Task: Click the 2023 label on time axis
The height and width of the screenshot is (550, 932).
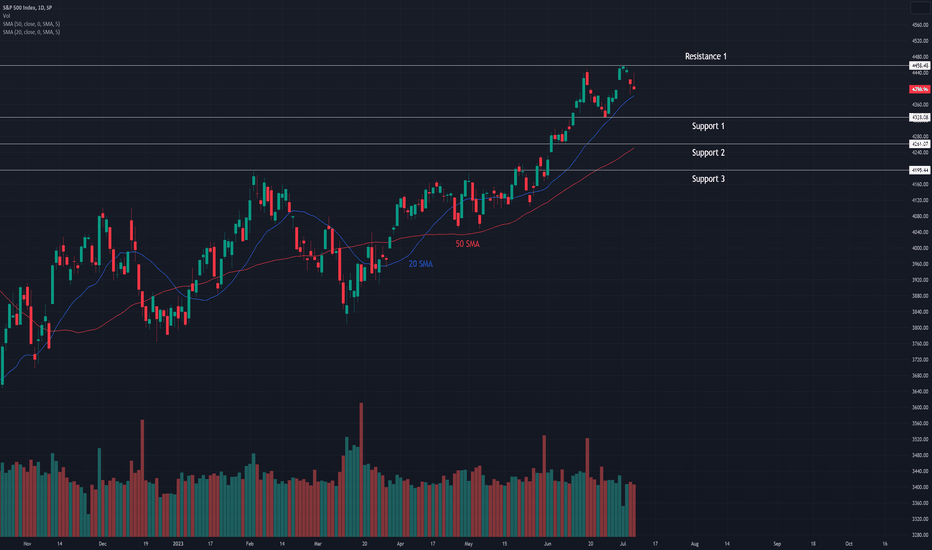Action: click(x=178, y=543)
